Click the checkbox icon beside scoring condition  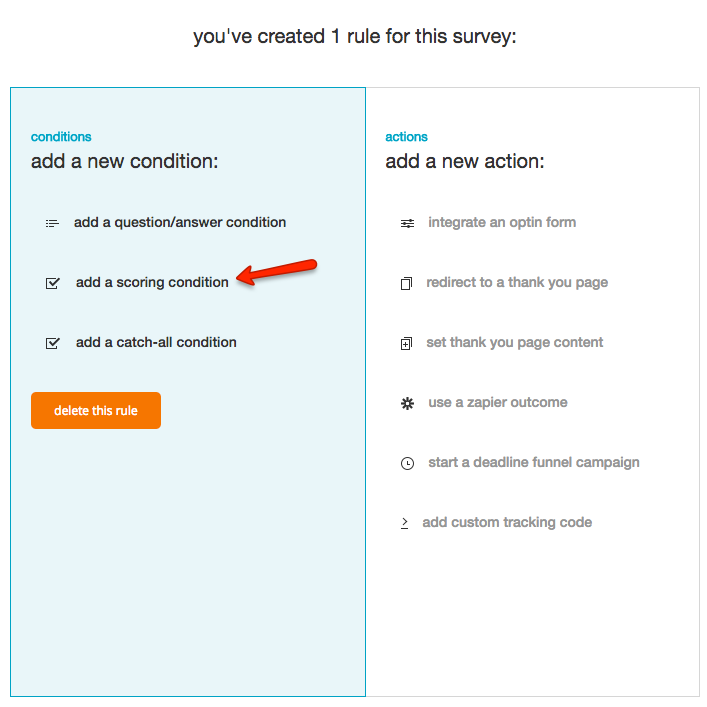pos(53,283)
